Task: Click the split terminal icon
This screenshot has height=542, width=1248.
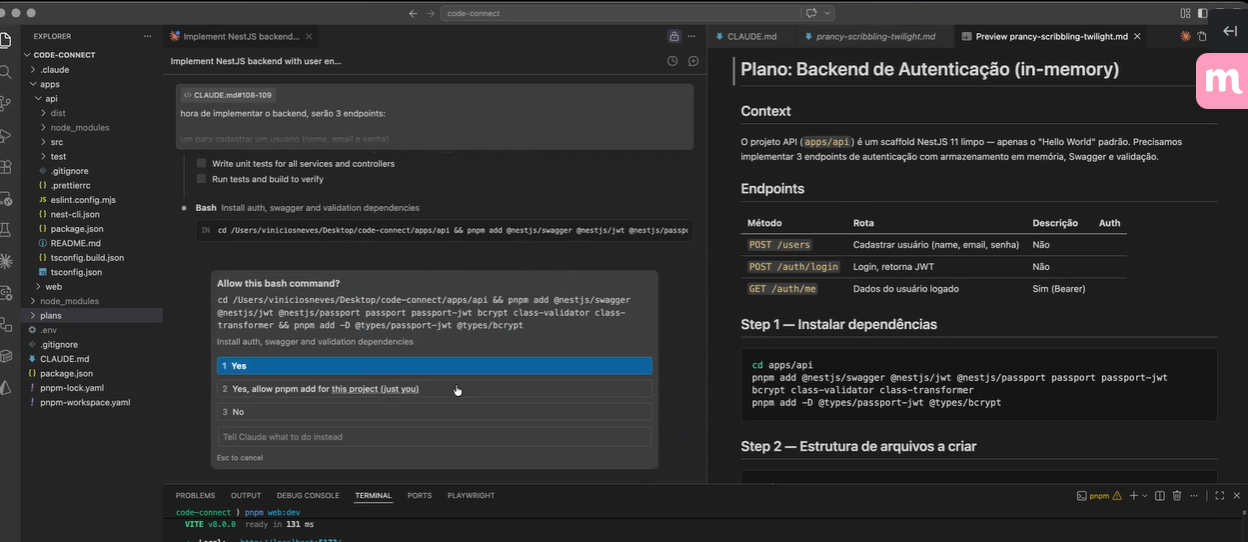Action: 1159,495
